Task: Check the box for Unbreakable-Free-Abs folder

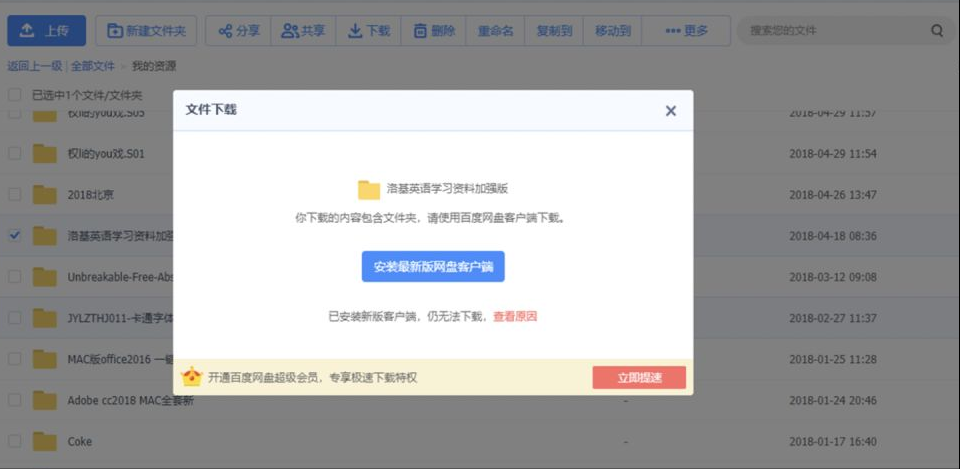Action: coord(14,277)
